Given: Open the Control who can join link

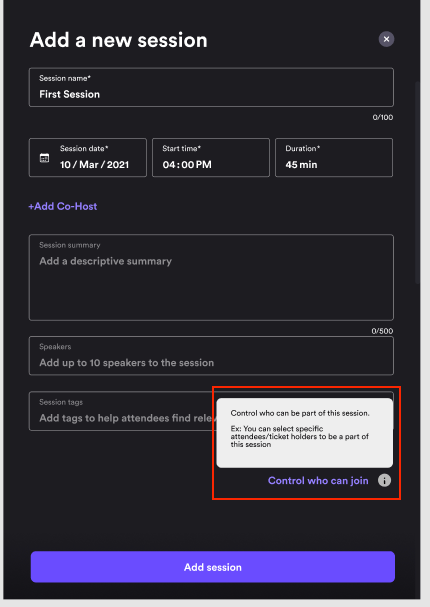Looking at the screenshot, I should [318, 481].
